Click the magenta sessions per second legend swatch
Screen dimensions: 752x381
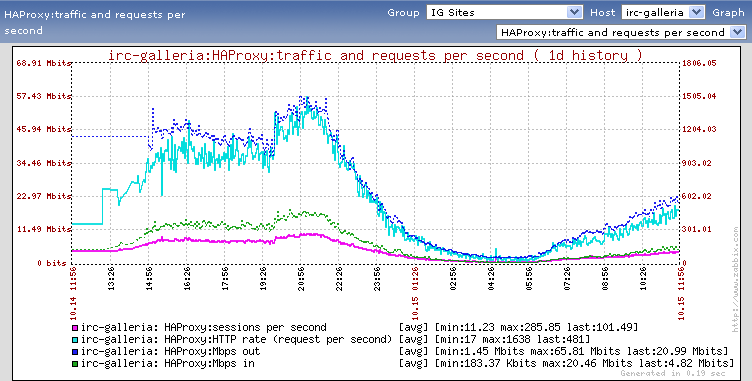pos(75,328)
